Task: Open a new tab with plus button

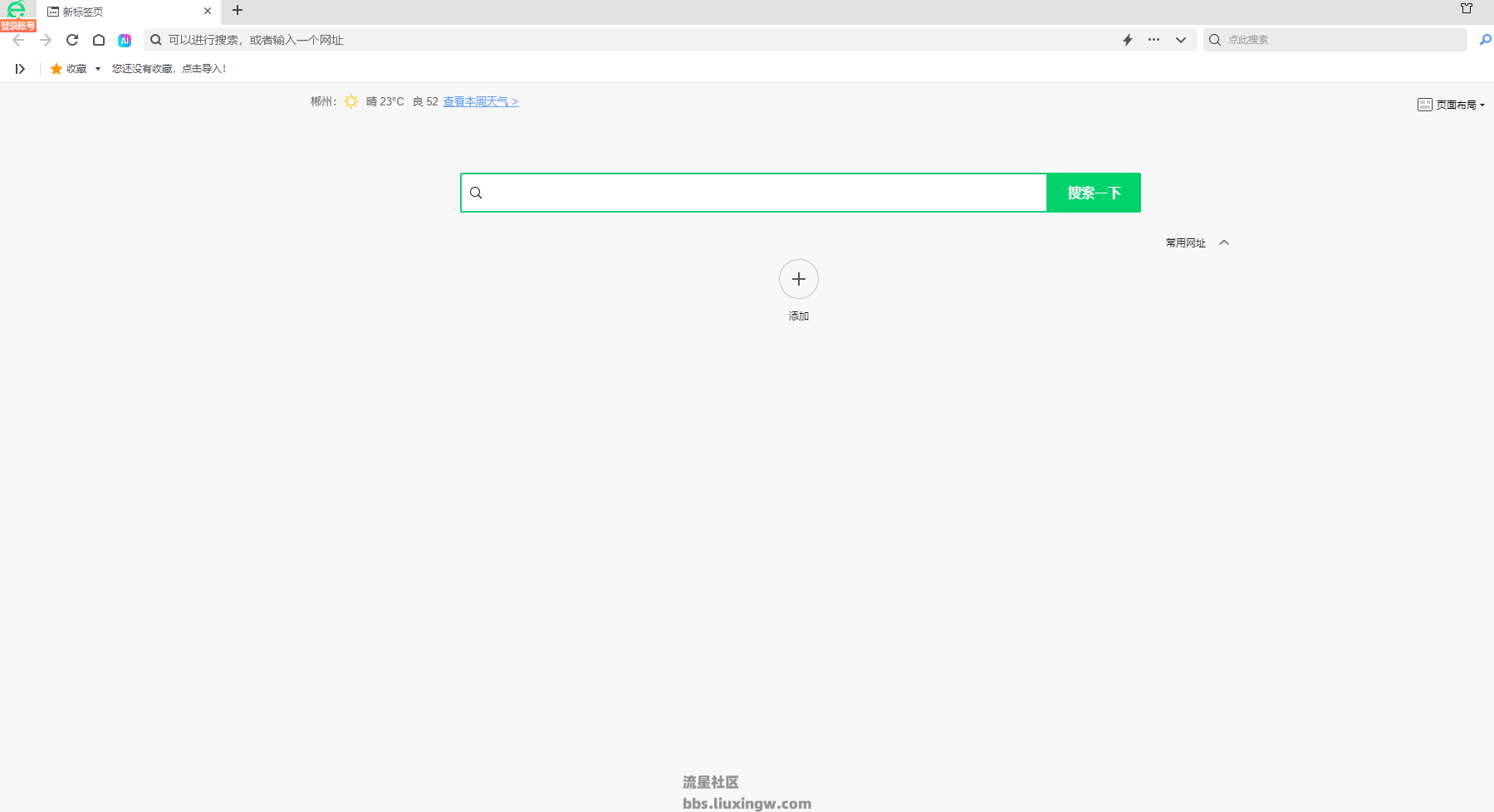Action: pyautogui.click(x=238, y=11)
